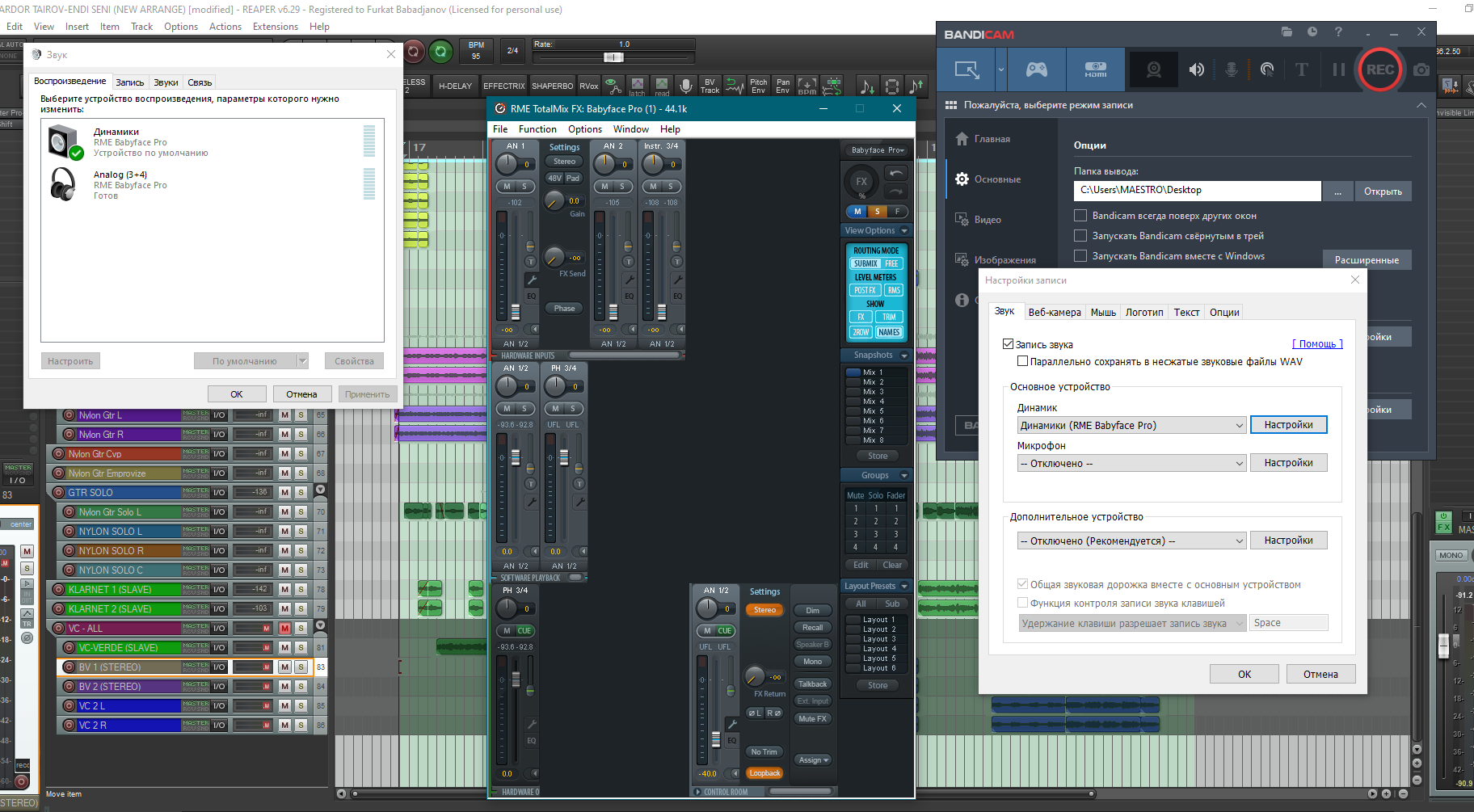Click REAPER green repeat toggle button

tap(440, 53)
